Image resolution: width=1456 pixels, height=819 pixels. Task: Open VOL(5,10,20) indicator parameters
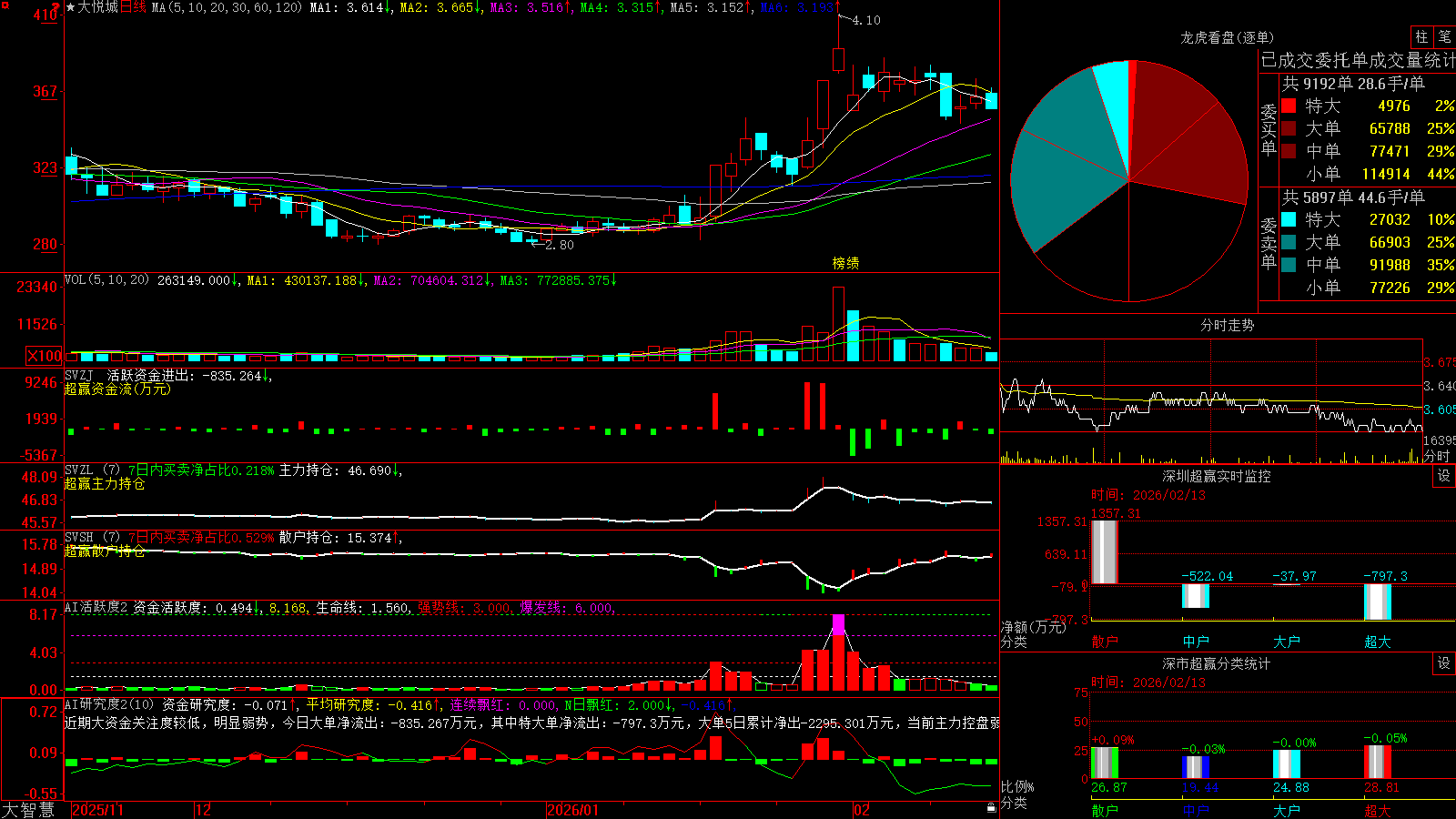coord(106,280)
